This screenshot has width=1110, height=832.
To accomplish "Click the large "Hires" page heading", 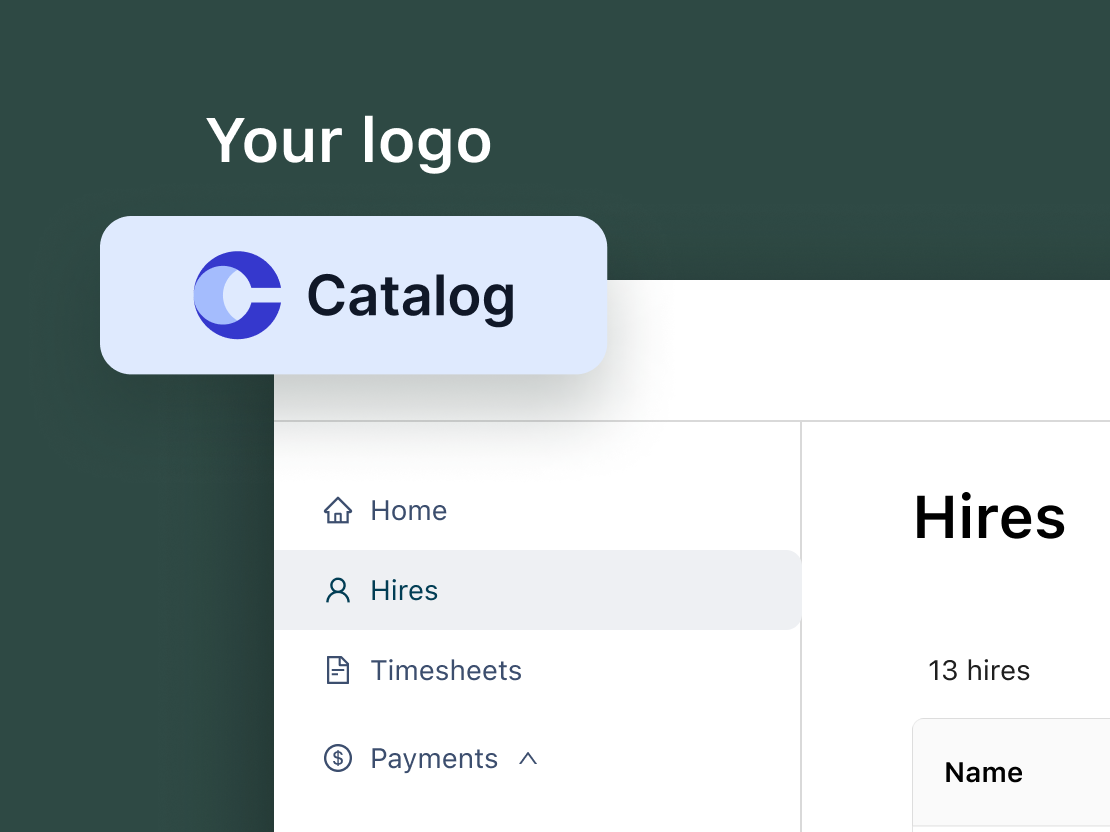I will pyautogui.click(x=989, y=517).
